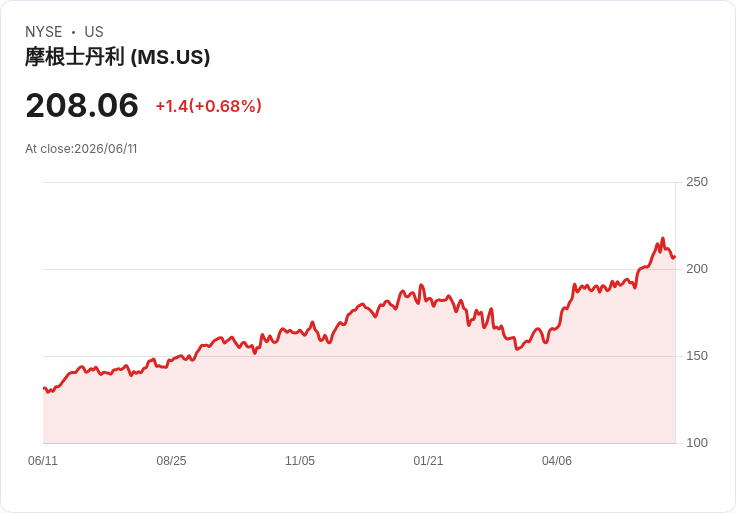The height and width of the screenshot is (513, 736).
Task: Click the 11/05 x-axis date label
Action: tap(300, 460)
